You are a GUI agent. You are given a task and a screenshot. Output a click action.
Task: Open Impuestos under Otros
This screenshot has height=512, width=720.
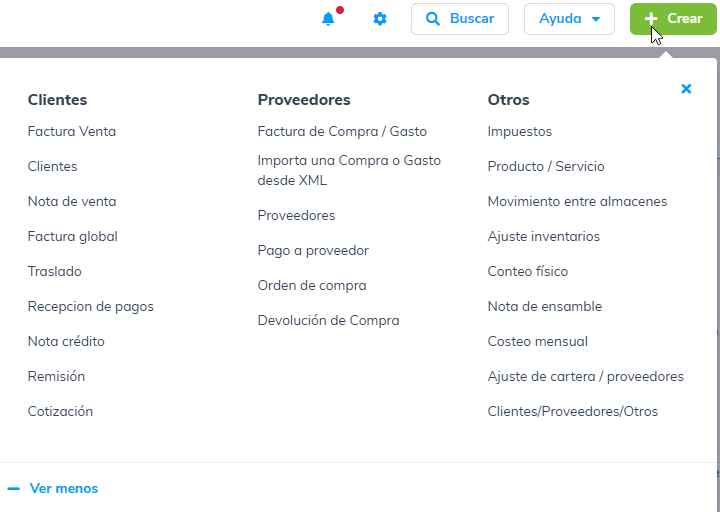(x=520, y=131)
